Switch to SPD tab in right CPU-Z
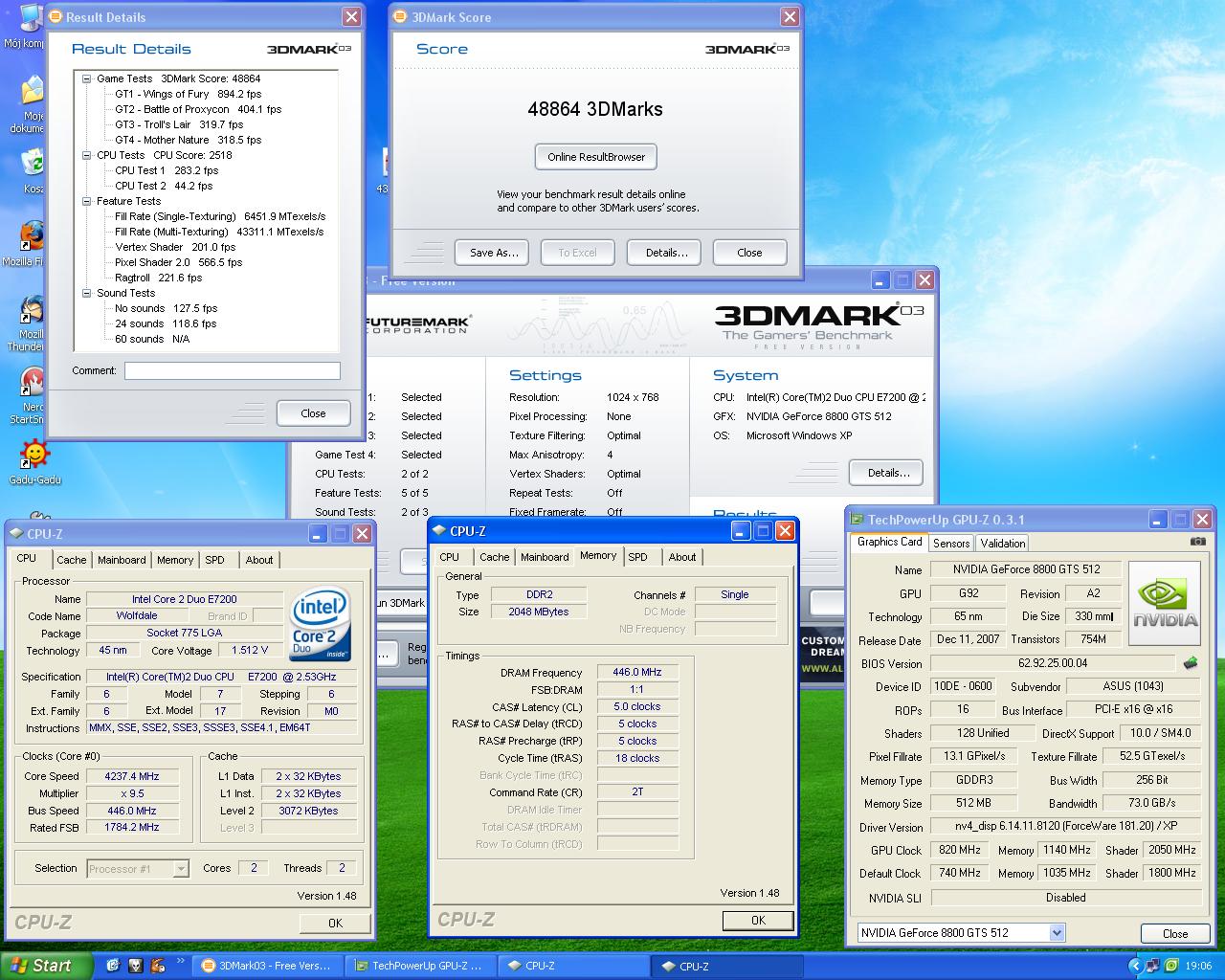Screen dimensions: 1225x980 click(x=638, y=557)
